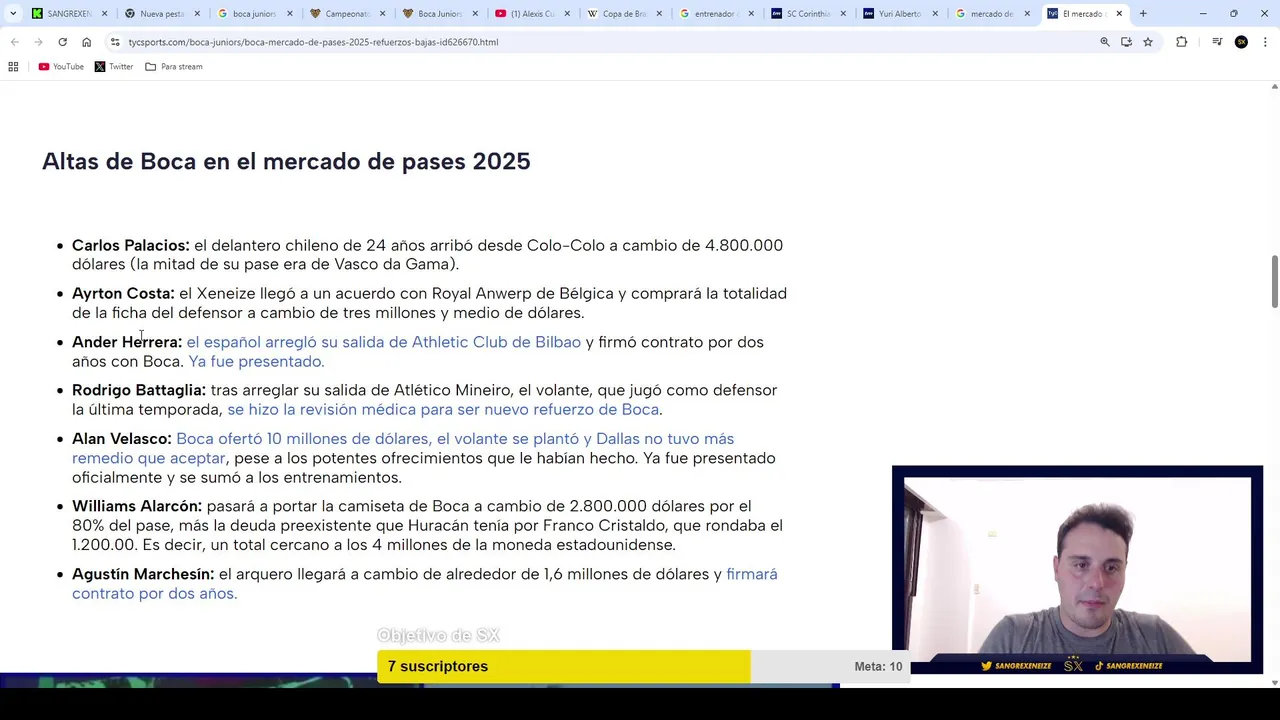
Task: Install app icon in address bar
Action: [1126, 42]
